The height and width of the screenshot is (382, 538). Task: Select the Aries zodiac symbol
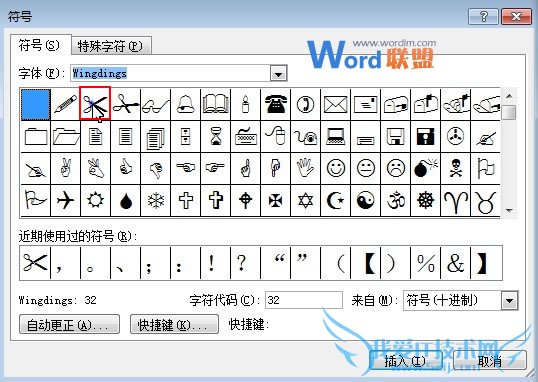(456, 200)
